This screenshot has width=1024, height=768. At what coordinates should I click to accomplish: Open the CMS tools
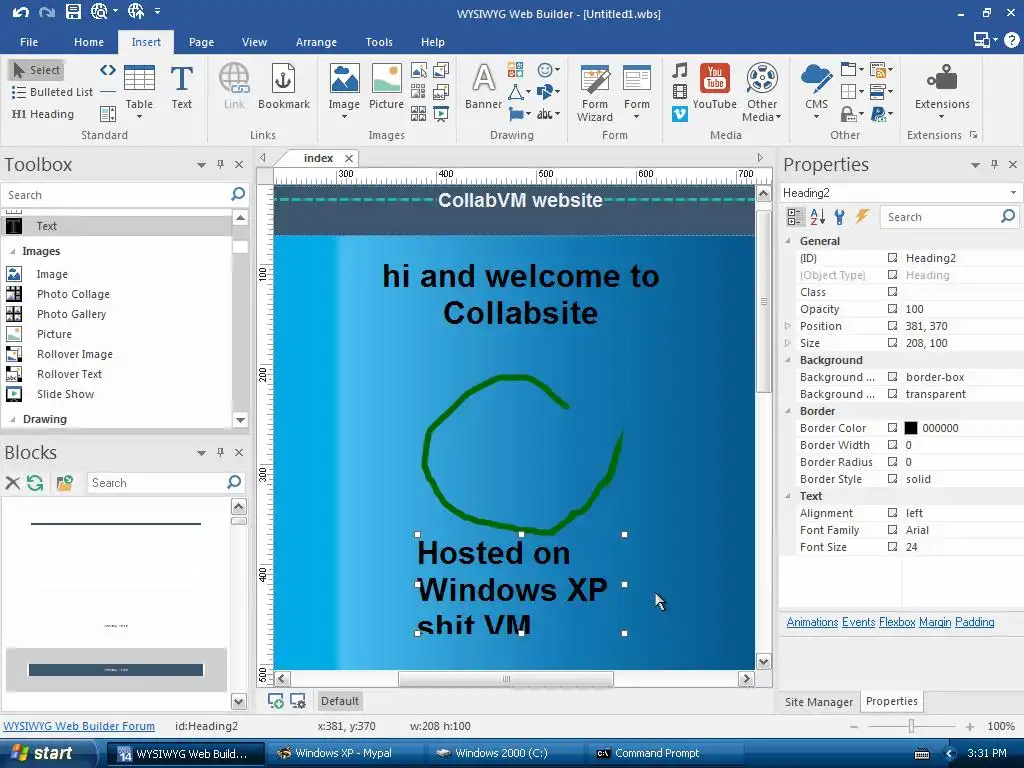coord(816,91)
